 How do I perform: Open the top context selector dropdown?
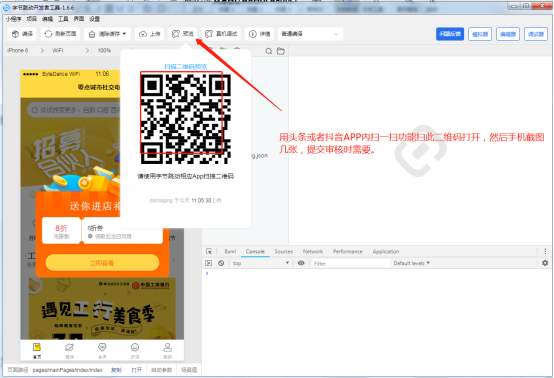260,263
